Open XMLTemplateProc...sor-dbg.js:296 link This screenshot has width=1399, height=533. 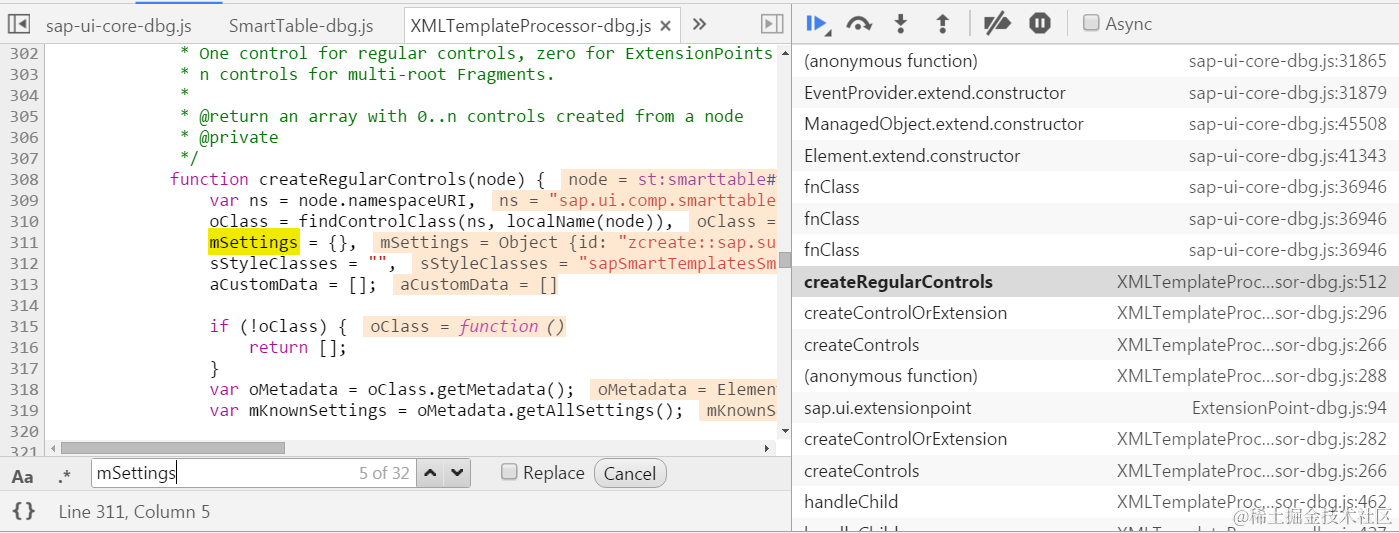click(x=1252, y=313)
